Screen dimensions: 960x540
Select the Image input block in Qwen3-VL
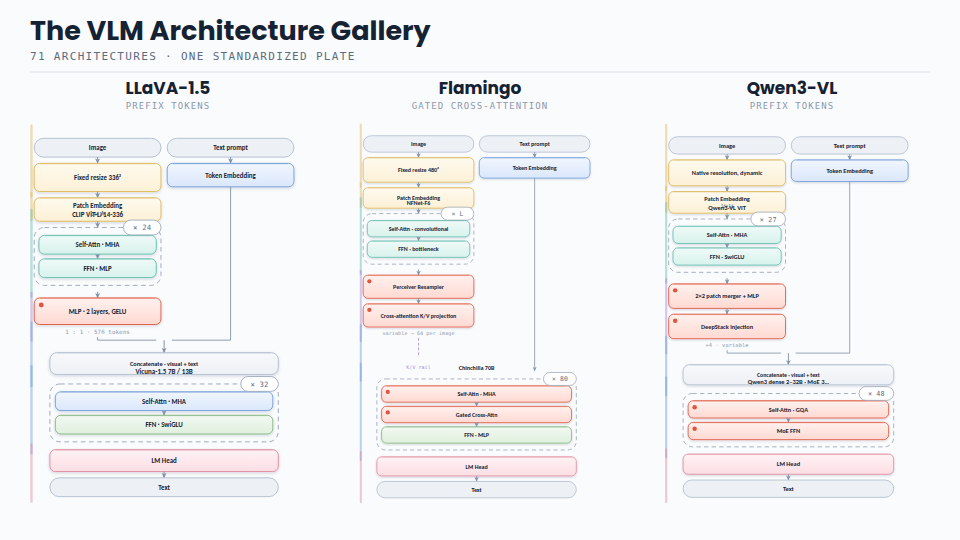(x=727, y=146)
